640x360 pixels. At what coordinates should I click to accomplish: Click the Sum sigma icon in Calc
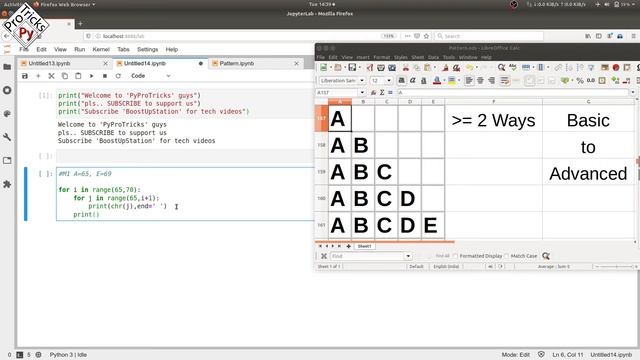382,92
